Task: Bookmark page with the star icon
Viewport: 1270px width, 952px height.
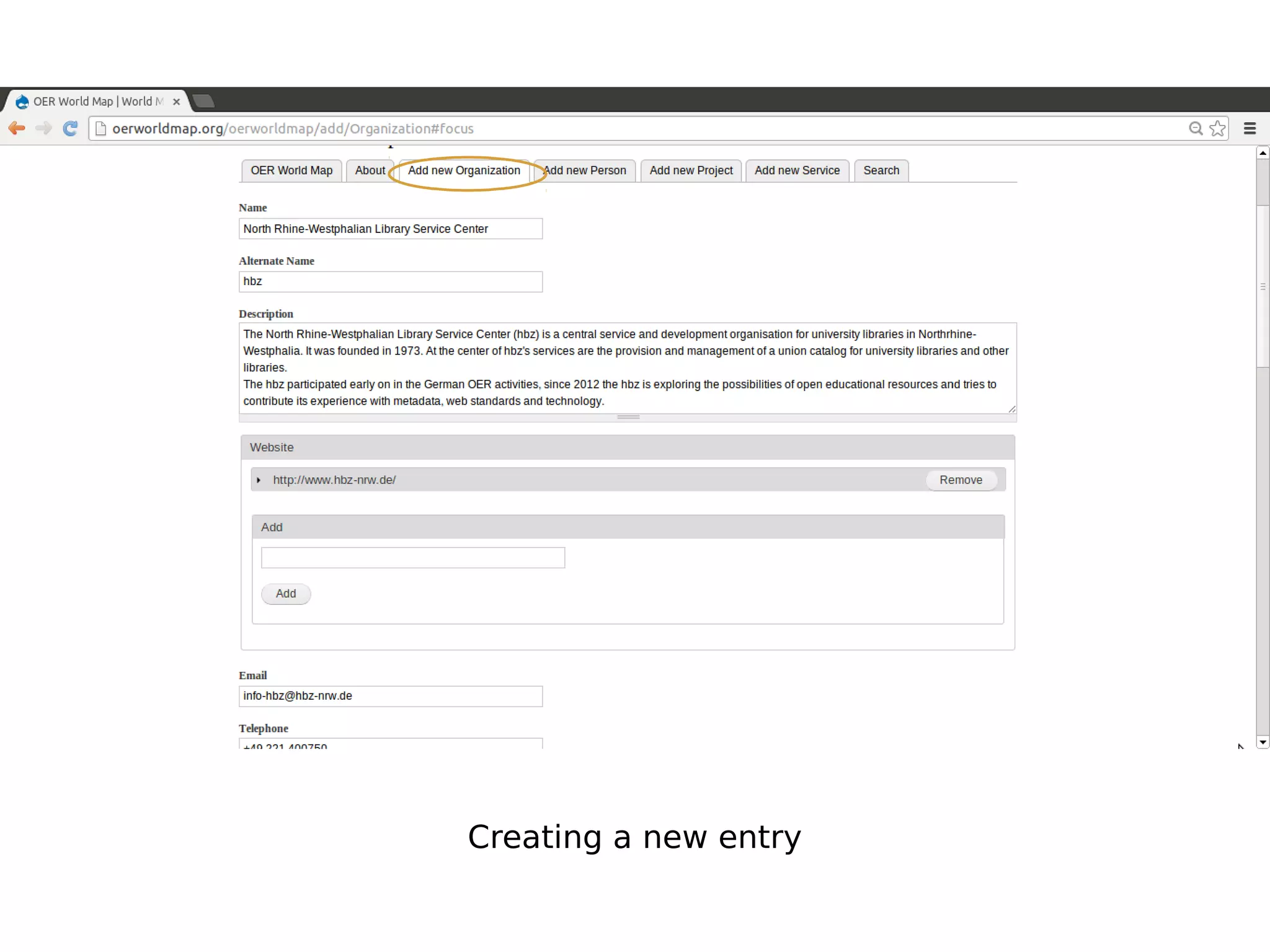Action: coord(1217,128)
